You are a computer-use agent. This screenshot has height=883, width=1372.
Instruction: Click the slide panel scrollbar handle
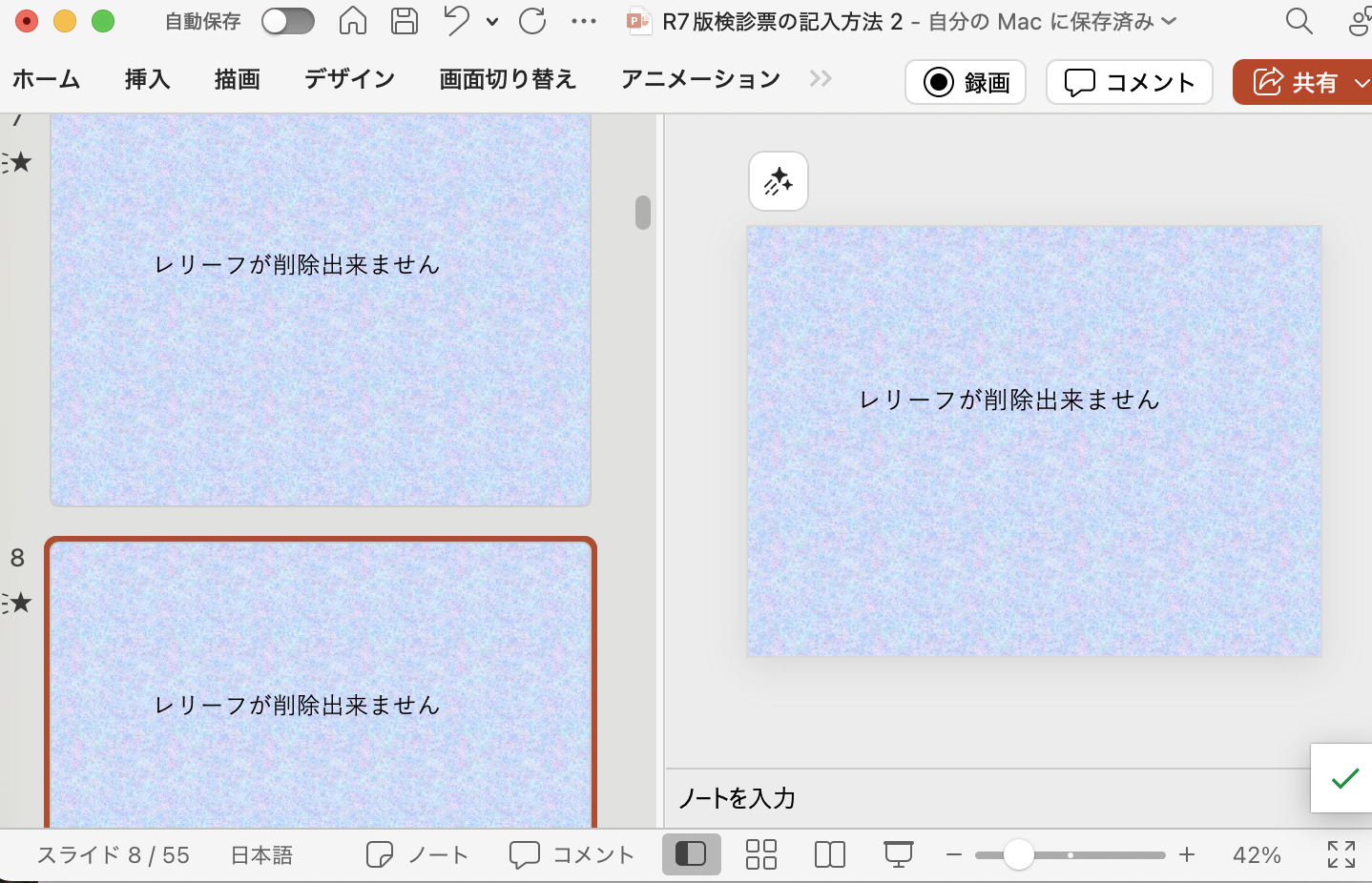[x=643, y=213]
